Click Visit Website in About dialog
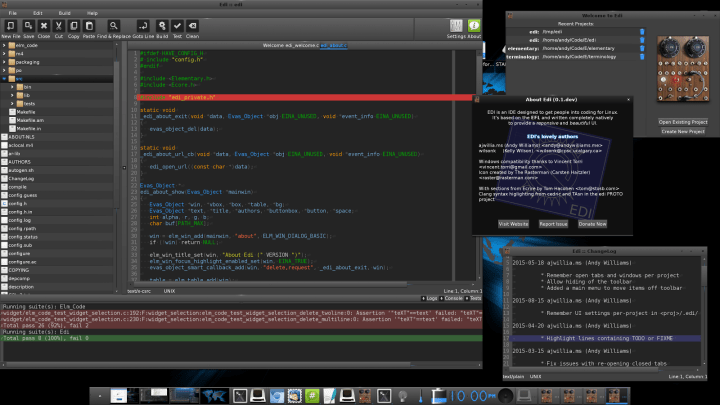The width and height of the screenshot is (720, 405). point(513,224)
